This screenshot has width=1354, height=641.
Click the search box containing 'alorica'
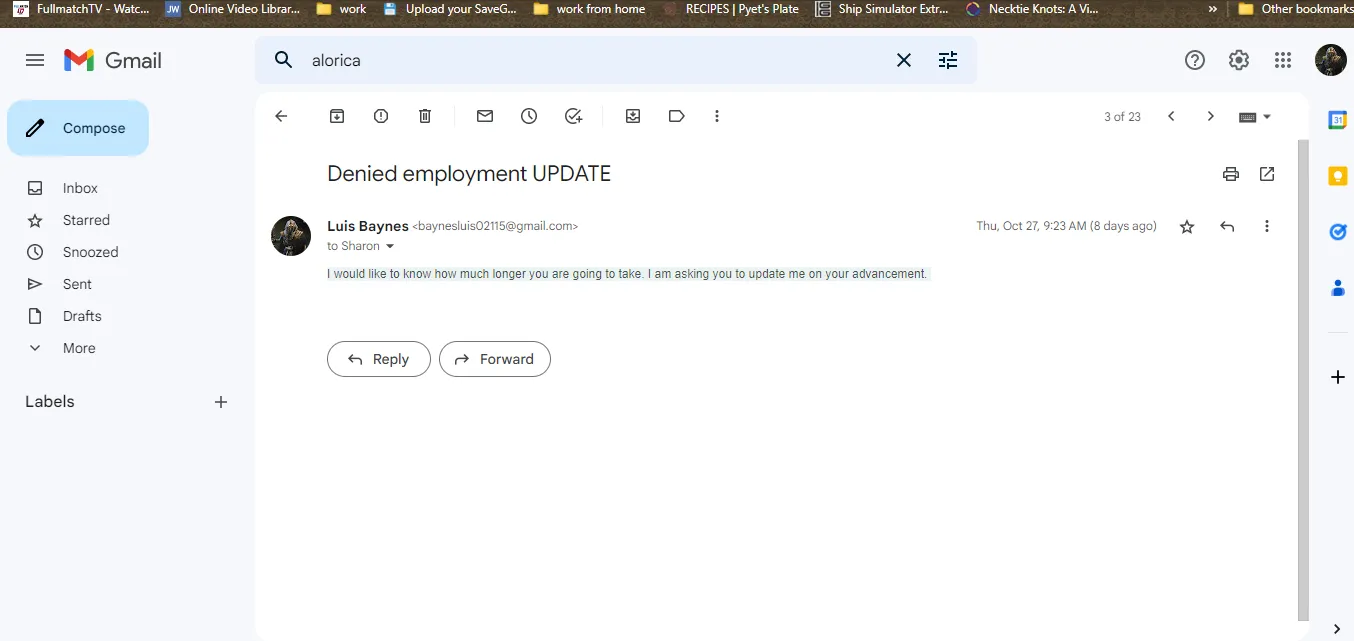click(590, 60)
